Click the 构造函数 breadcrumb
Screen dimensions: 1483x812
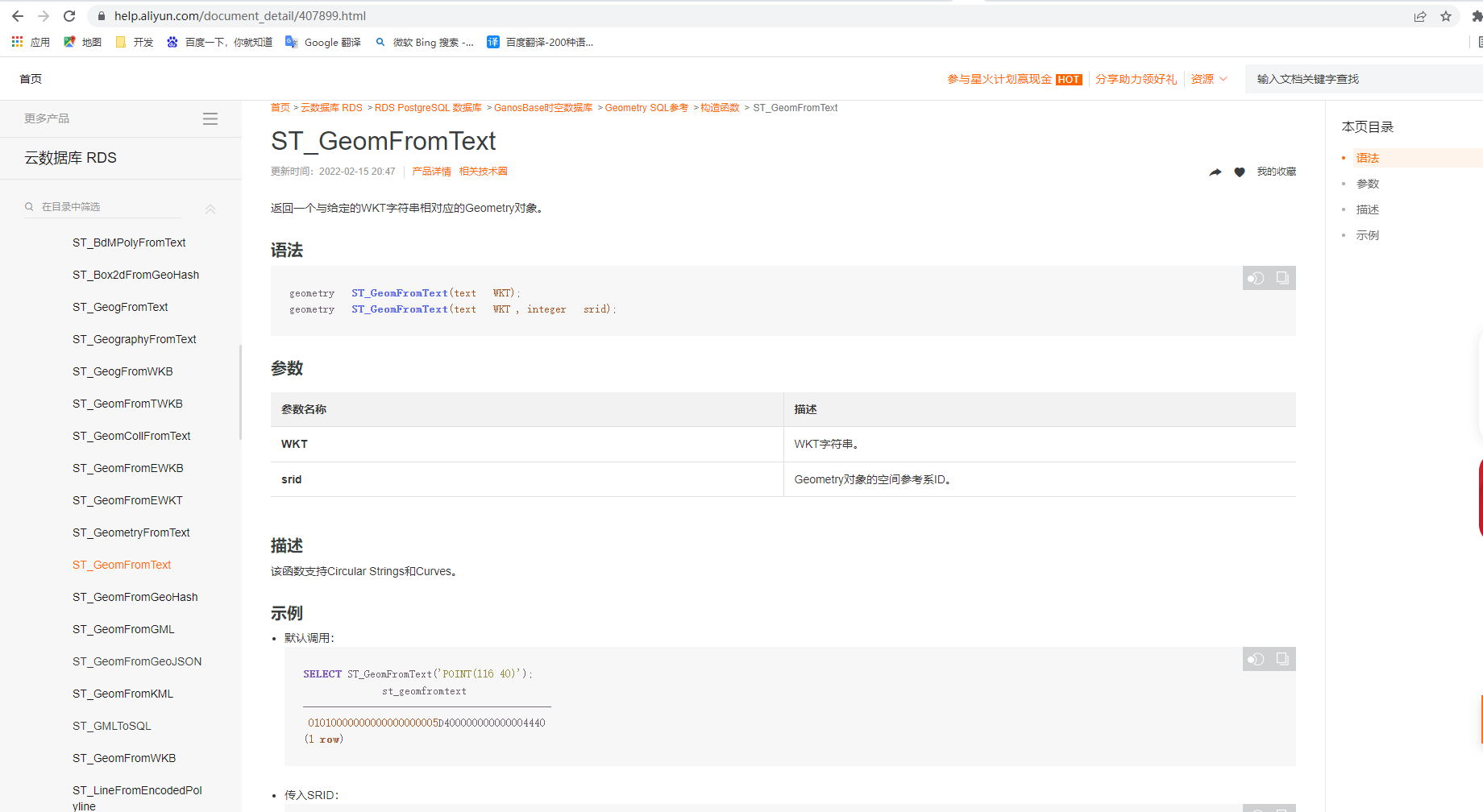720,108
